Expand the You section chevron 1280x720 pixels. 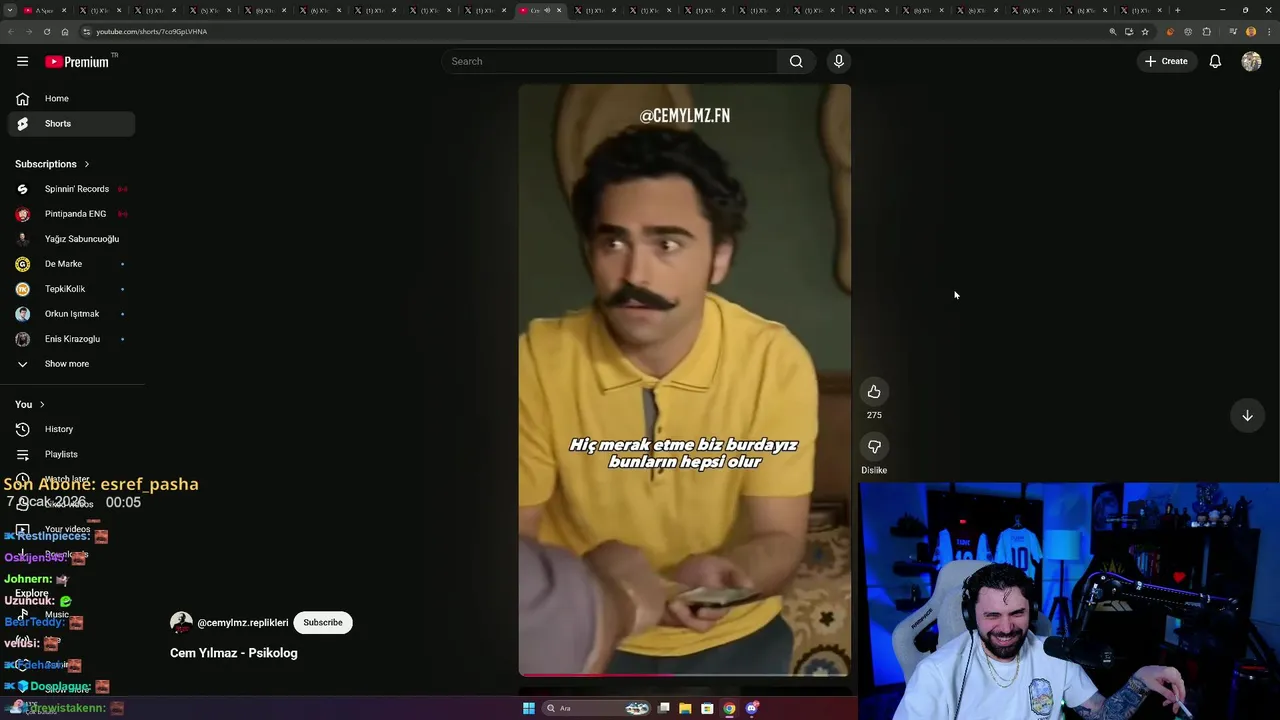tap(42, 404)
